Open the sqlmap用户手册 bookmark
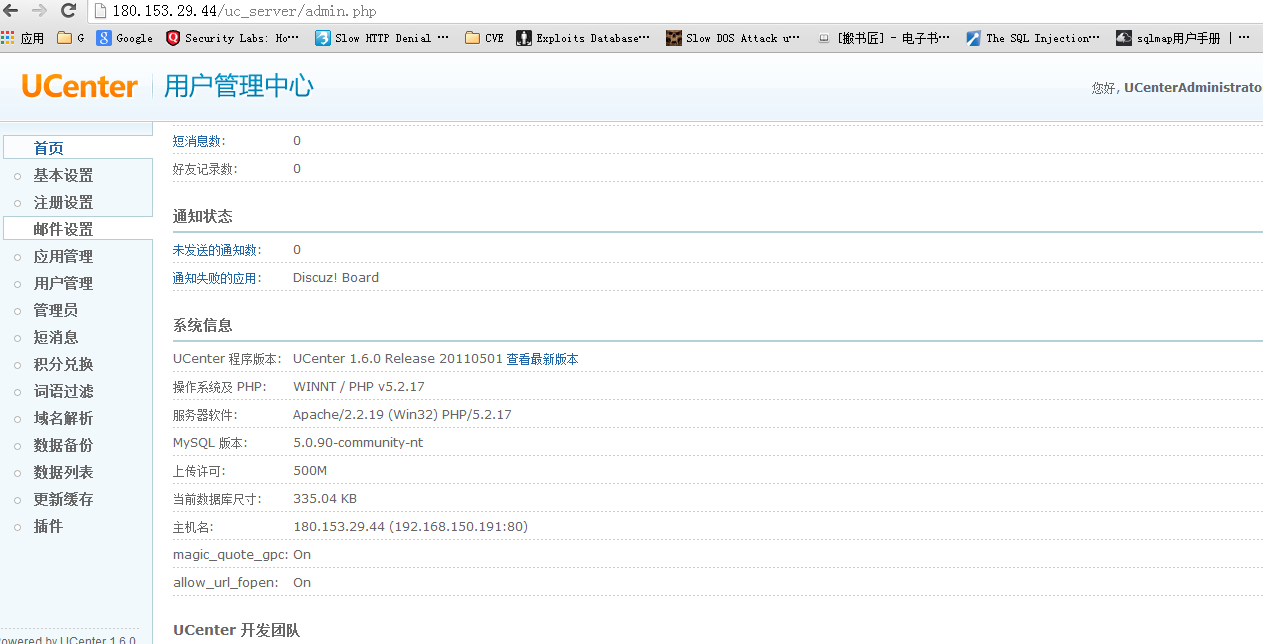Viewport: 1263px width, 644px height. tap(1169, 38)
